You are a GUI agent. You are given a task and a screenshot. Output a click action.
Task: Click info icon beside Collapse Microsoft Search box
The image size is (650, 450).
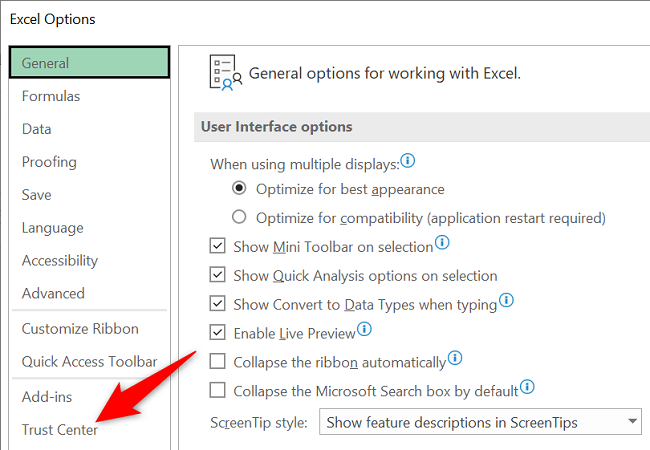(527, 387)
